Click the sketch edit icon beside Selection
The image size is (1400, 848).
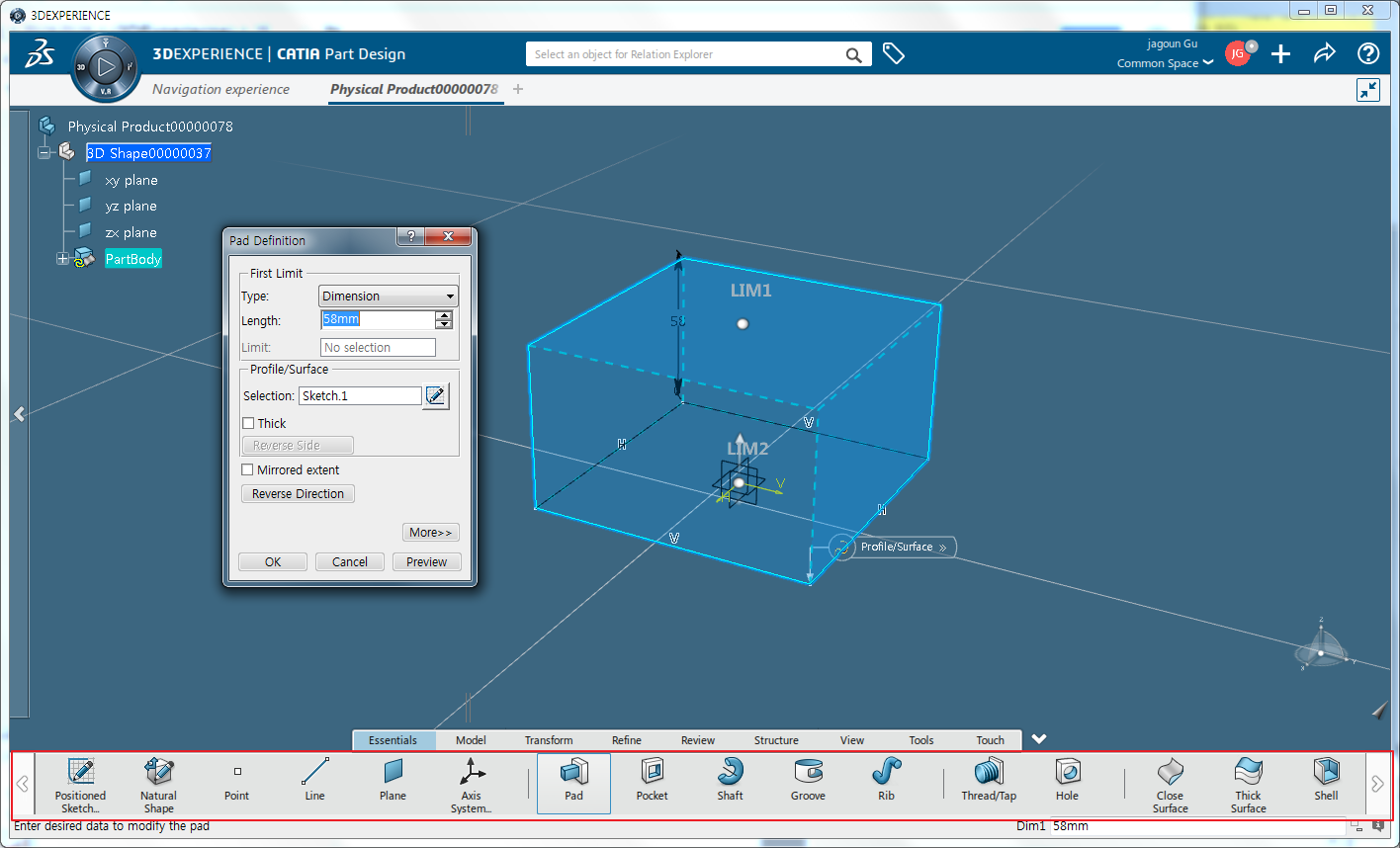(435, 396)
